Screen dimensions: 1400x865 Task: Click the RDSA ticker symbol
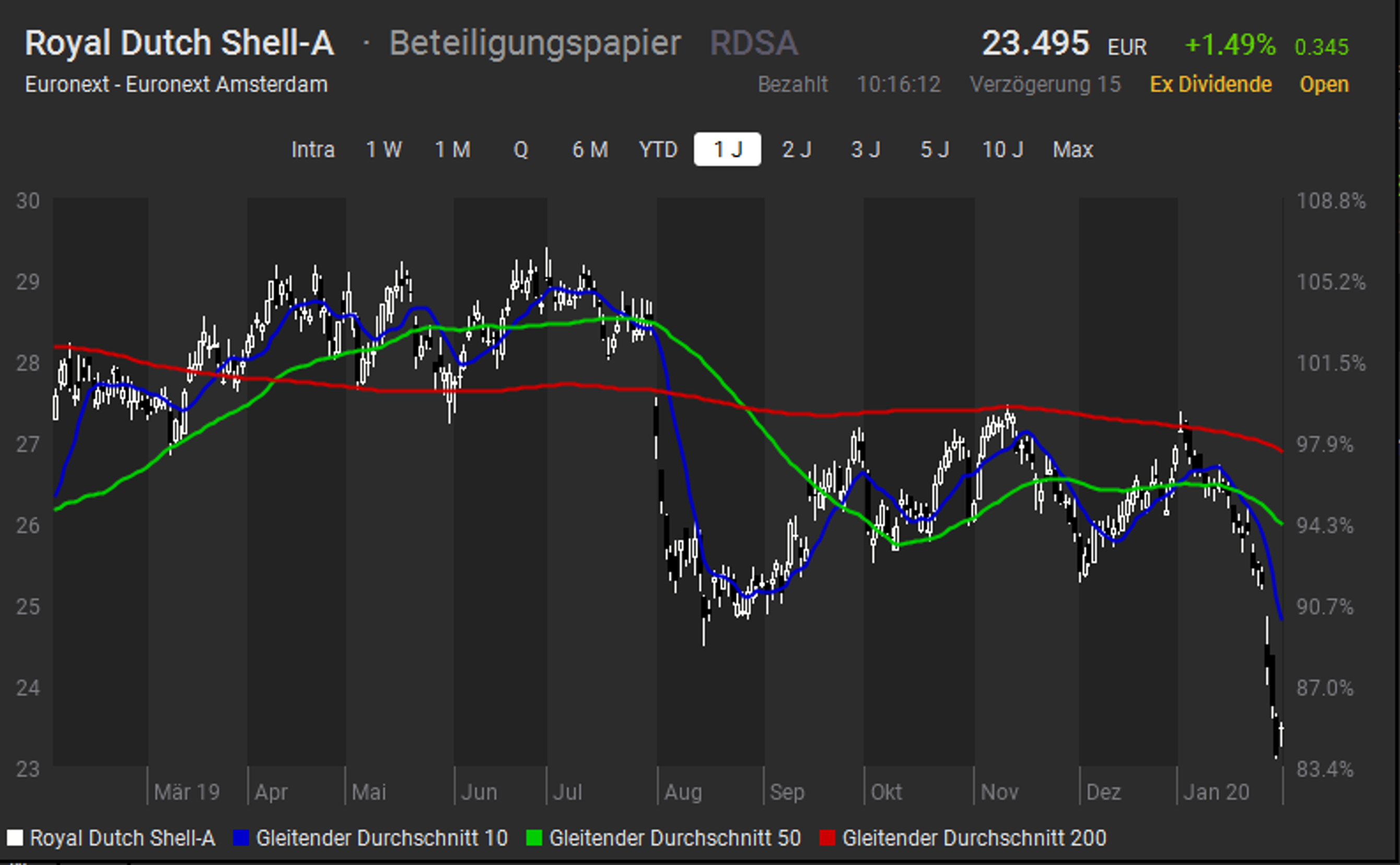pyautogui.click(x=753, y=43)
